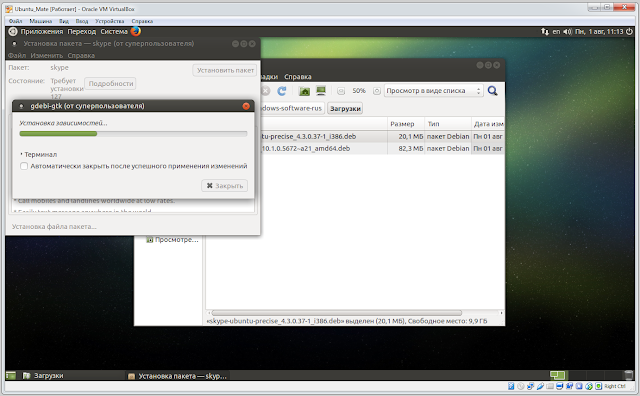Click the VirtualBox video capture status icon
This screenshot has width=640, height=396.
[x=569, y=386]
